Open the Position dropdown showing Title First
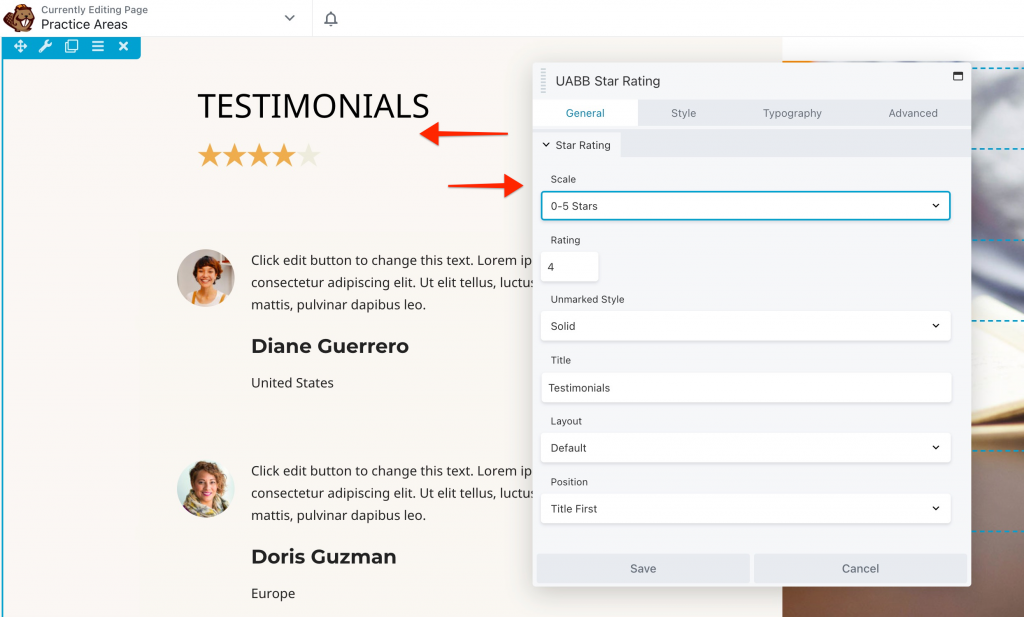This screenshot has width=1024, height=617. (x=746, y=507)
